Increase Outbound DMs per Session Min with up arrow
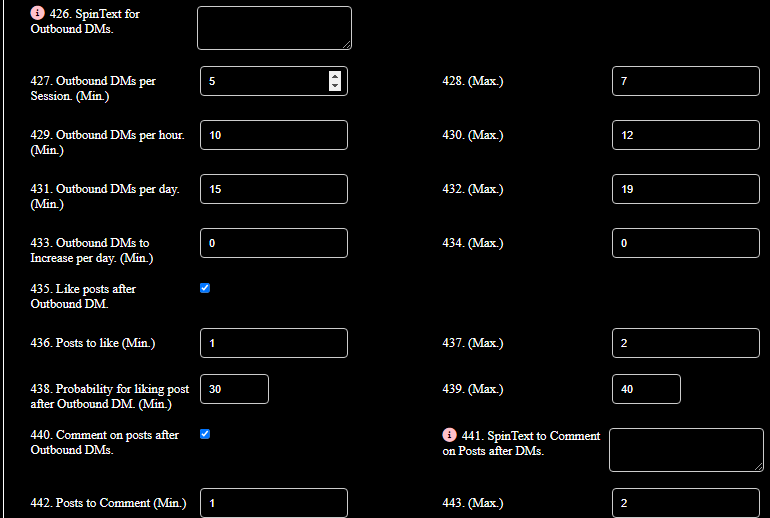770x518 pixels. tap(335, 77)
